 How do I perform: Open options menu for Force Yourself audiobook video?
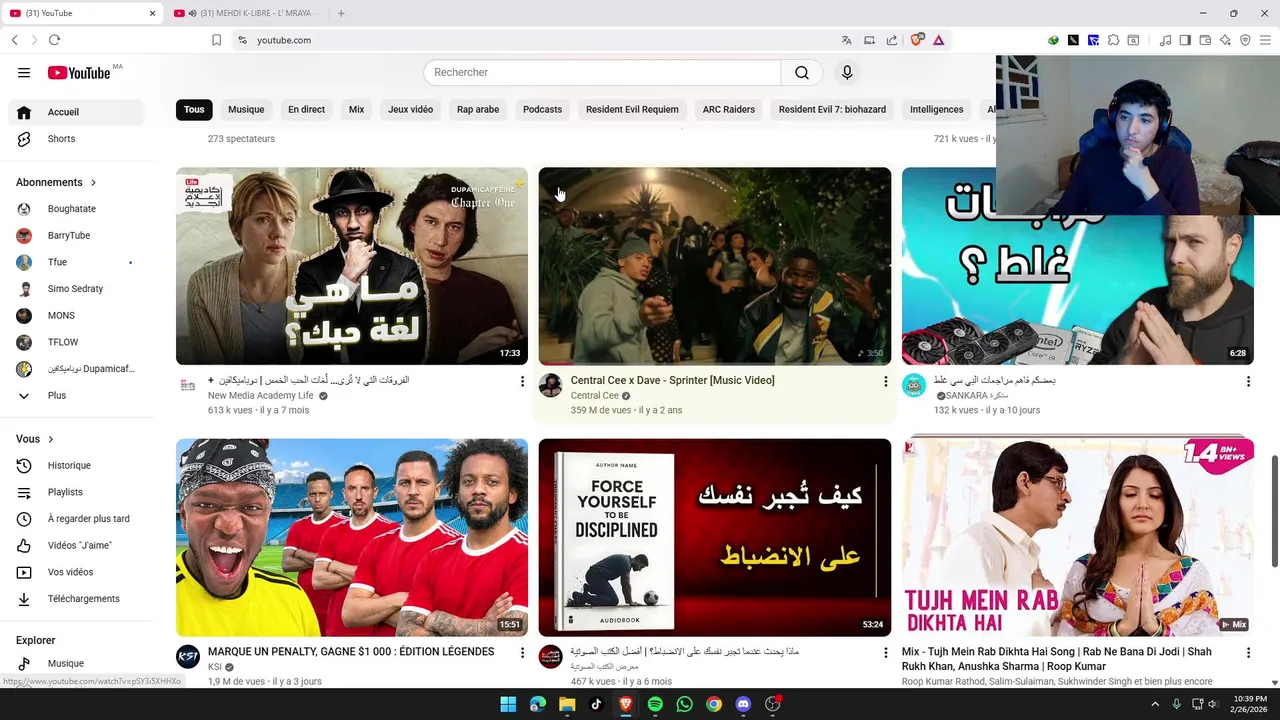(x=885, y=652)
